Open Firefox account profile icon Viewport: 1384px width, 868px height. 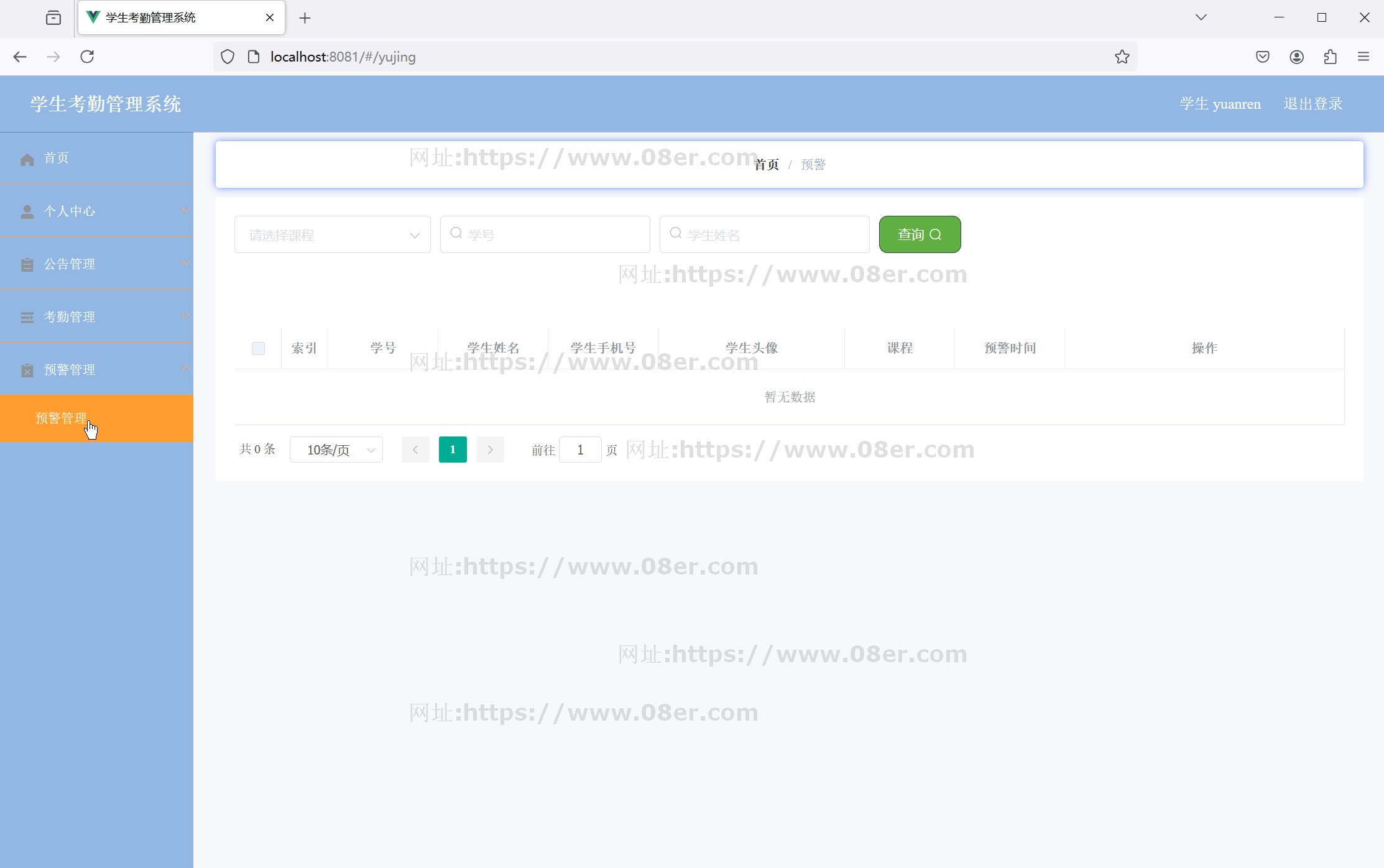coord(1296,57)
